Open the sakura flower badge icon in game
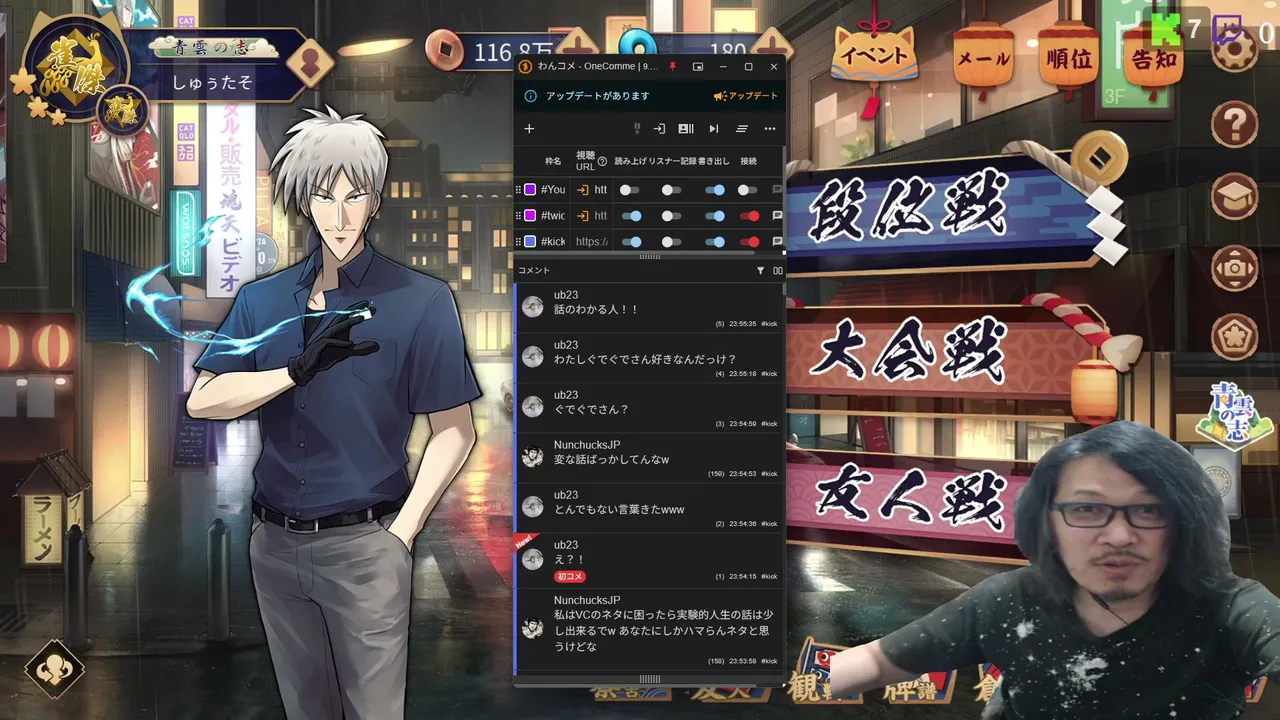1280x720 pixels. point(1234,337)
